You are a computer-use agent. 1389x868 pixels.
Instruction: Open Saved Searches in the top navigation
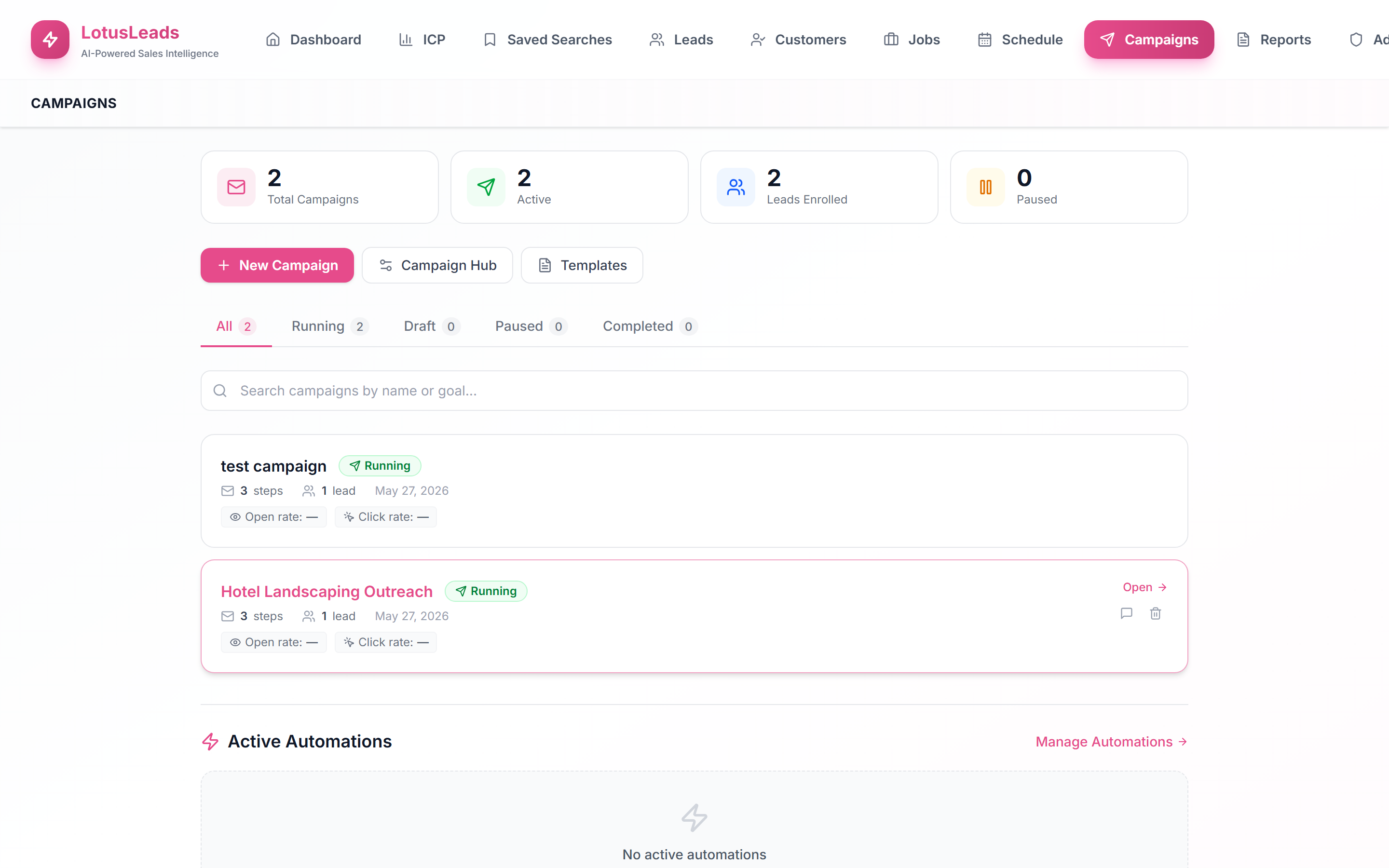click(x=547, y=40)
